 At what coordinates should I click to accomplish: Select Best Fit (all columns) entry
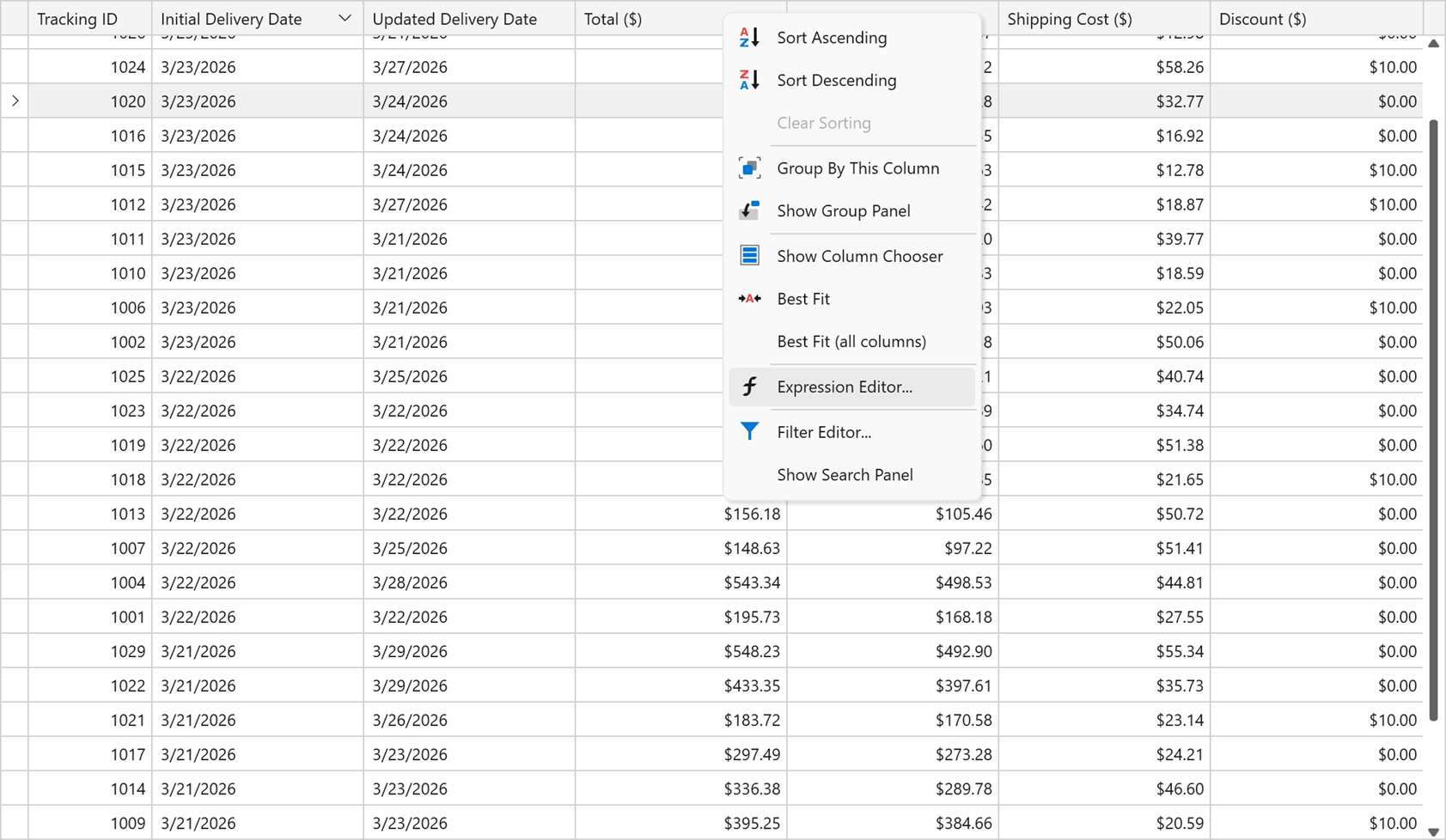point(852,342)
